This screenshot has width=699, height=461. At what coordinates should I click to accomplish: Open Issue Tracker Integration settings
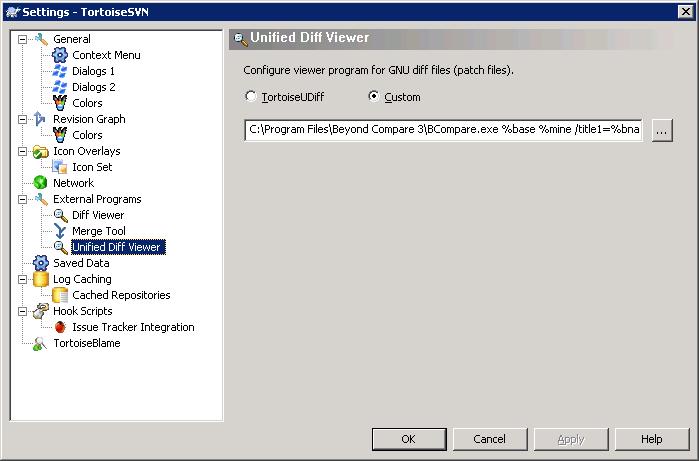133,327
